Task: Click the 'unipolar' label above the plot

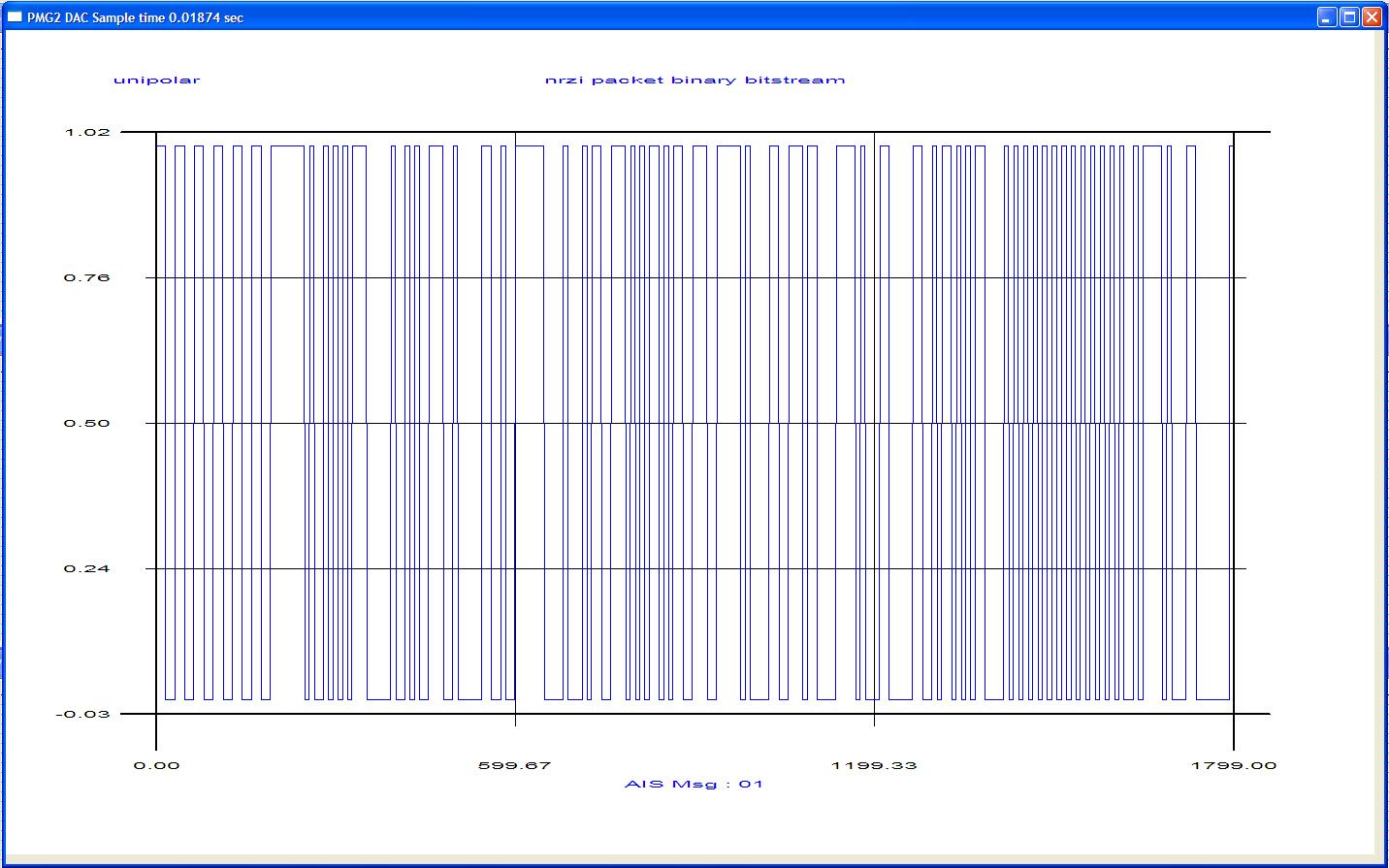Action: pos(156,80)
